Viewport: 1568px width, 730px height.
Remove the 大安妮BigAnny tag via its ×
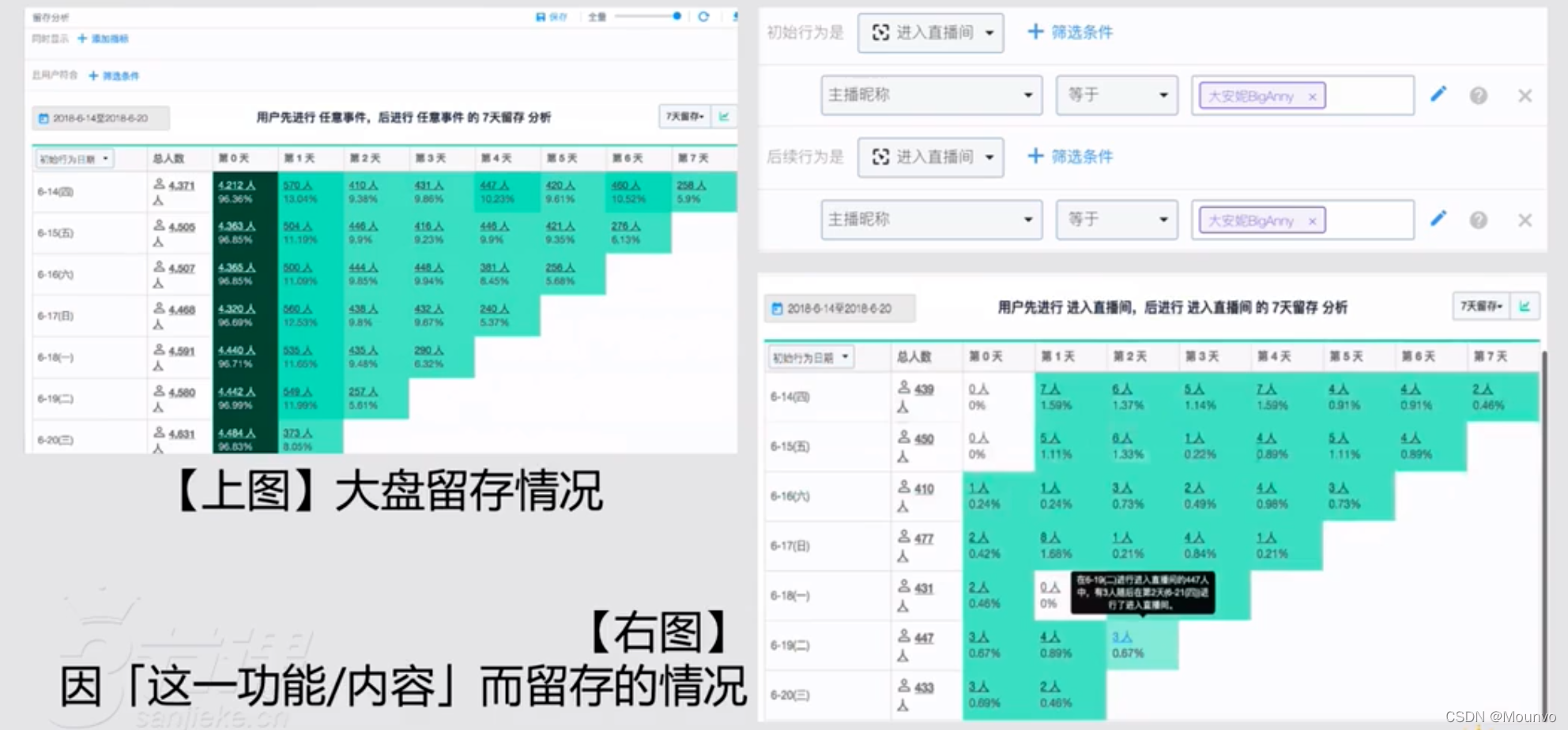tap(1312, 96)
